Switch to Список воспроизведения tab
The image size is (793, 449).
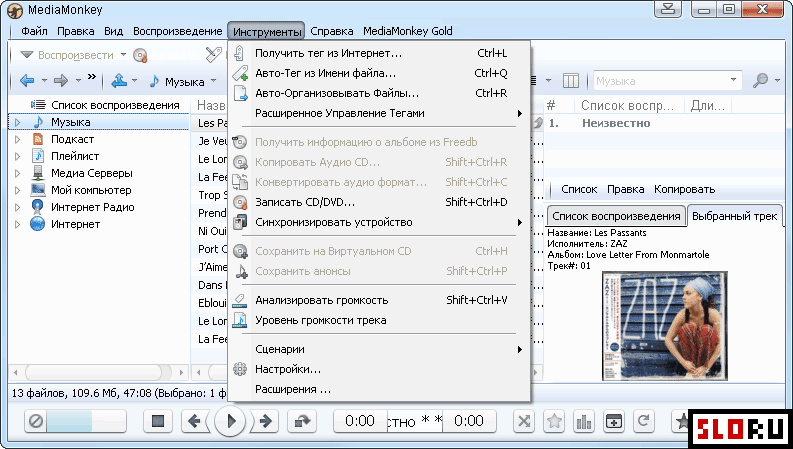(x=616, y=216)
